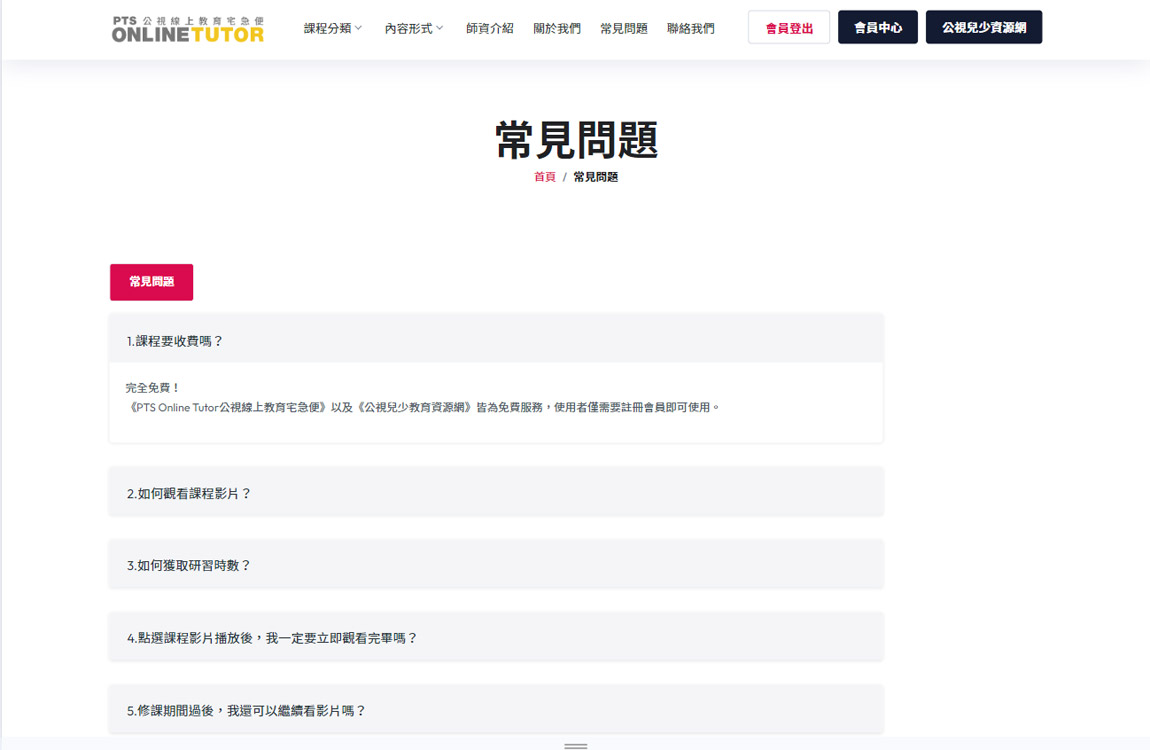Image resolution: width=1150 pixels, height=750 pixels.
Task: Click the chevron arrow beside 內容形式
Action: point(440,28)
